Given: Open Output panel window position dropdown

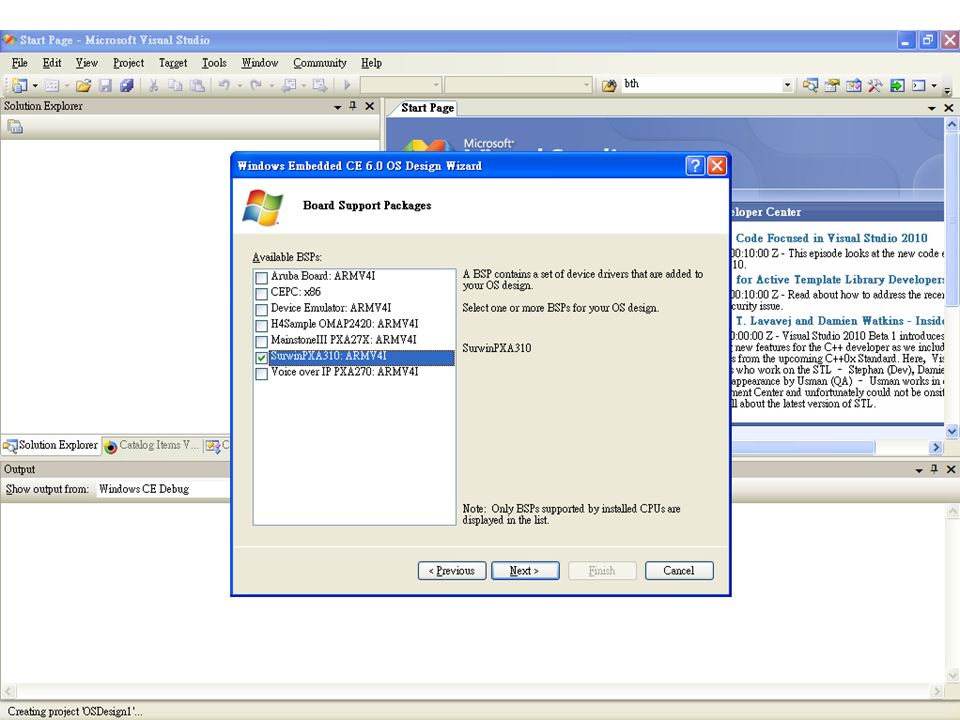Looking at the screenshot, I should click(x=919, y=470).
